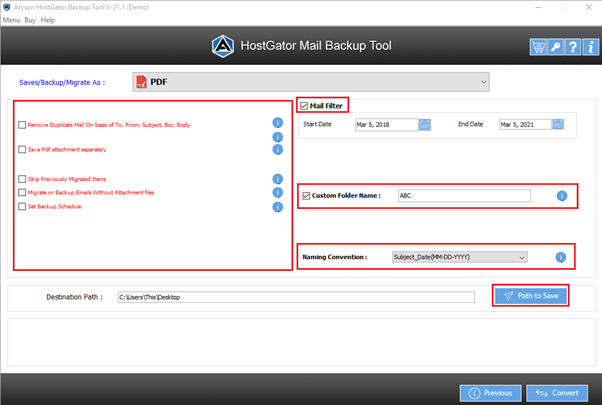Click the Aryson logo in header
This screenshot has height=405, width=602.
[x=223, y=46]
